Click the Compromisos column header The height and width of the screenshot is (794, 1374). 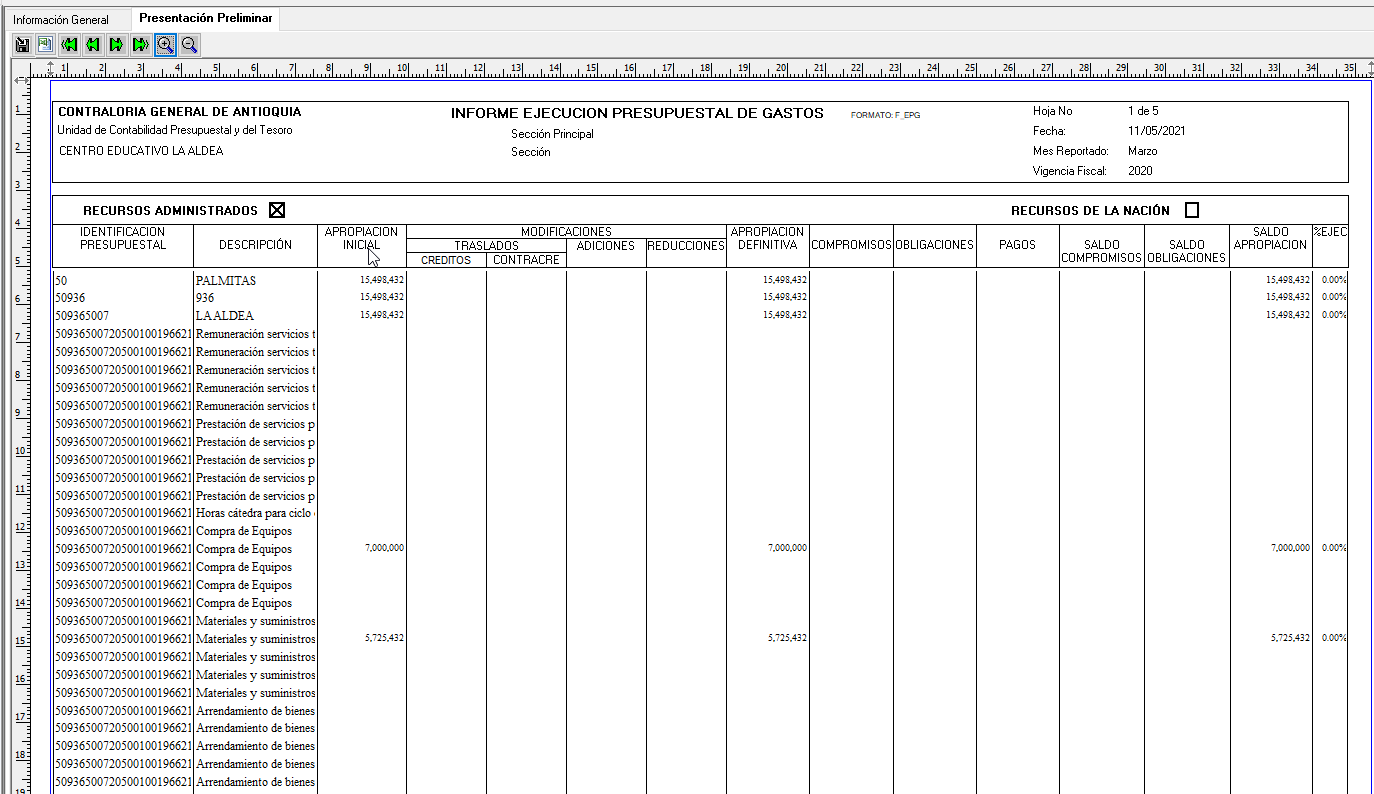pos(851,245)
